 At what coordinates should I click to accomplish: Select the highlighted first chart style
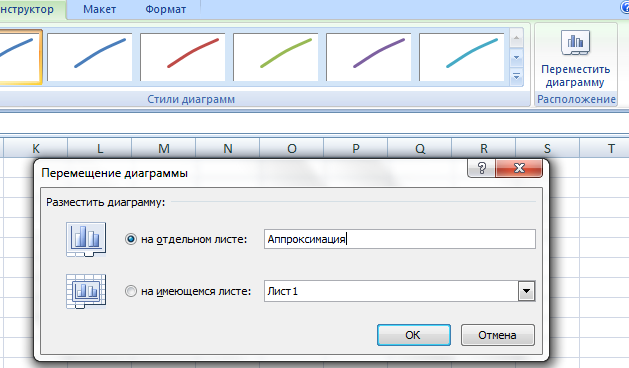pos(20,57)
